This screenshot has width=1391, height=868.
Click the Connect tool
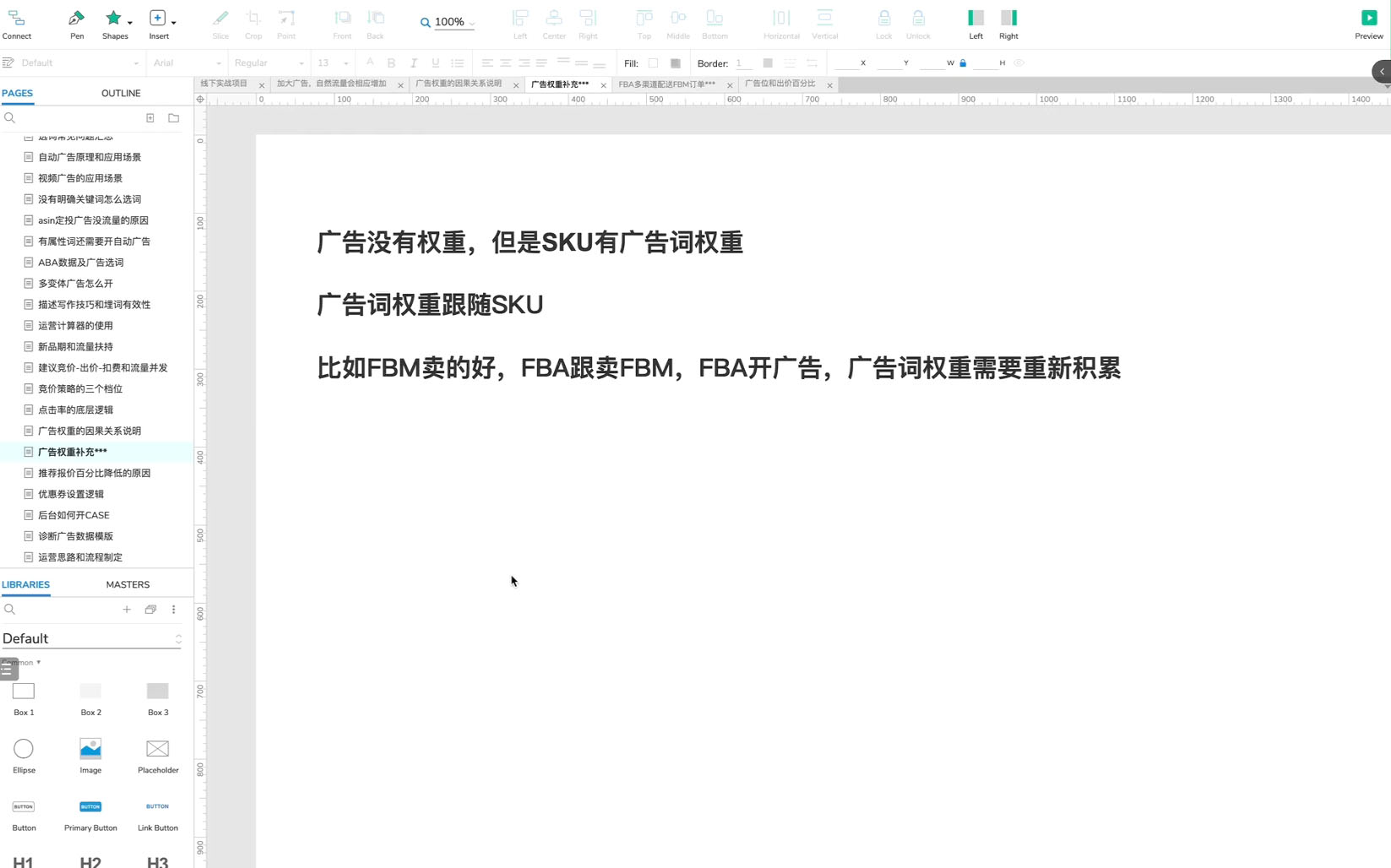(17, 19)
